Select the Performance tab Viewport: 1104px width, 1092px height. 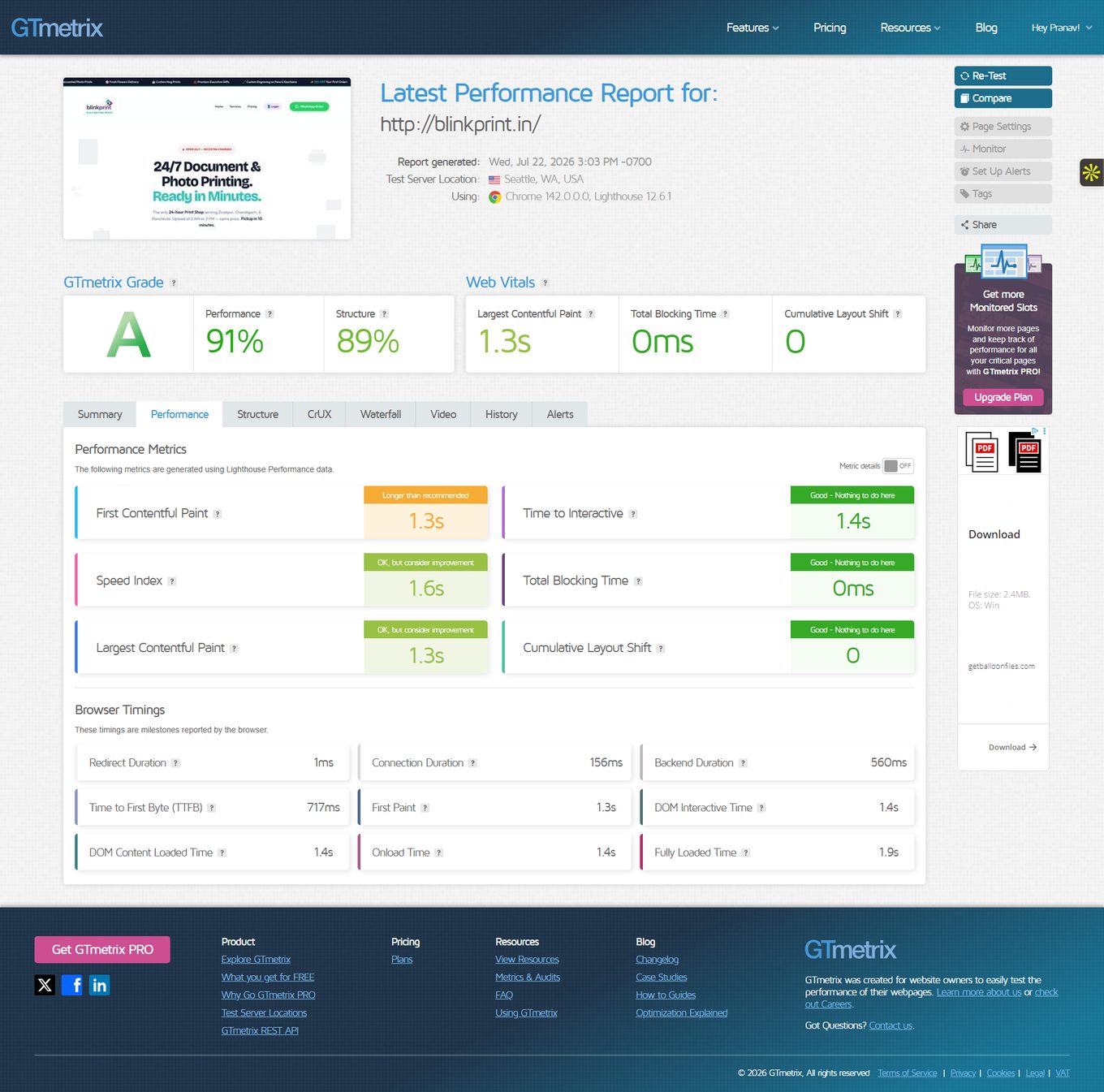pos(179,414)
